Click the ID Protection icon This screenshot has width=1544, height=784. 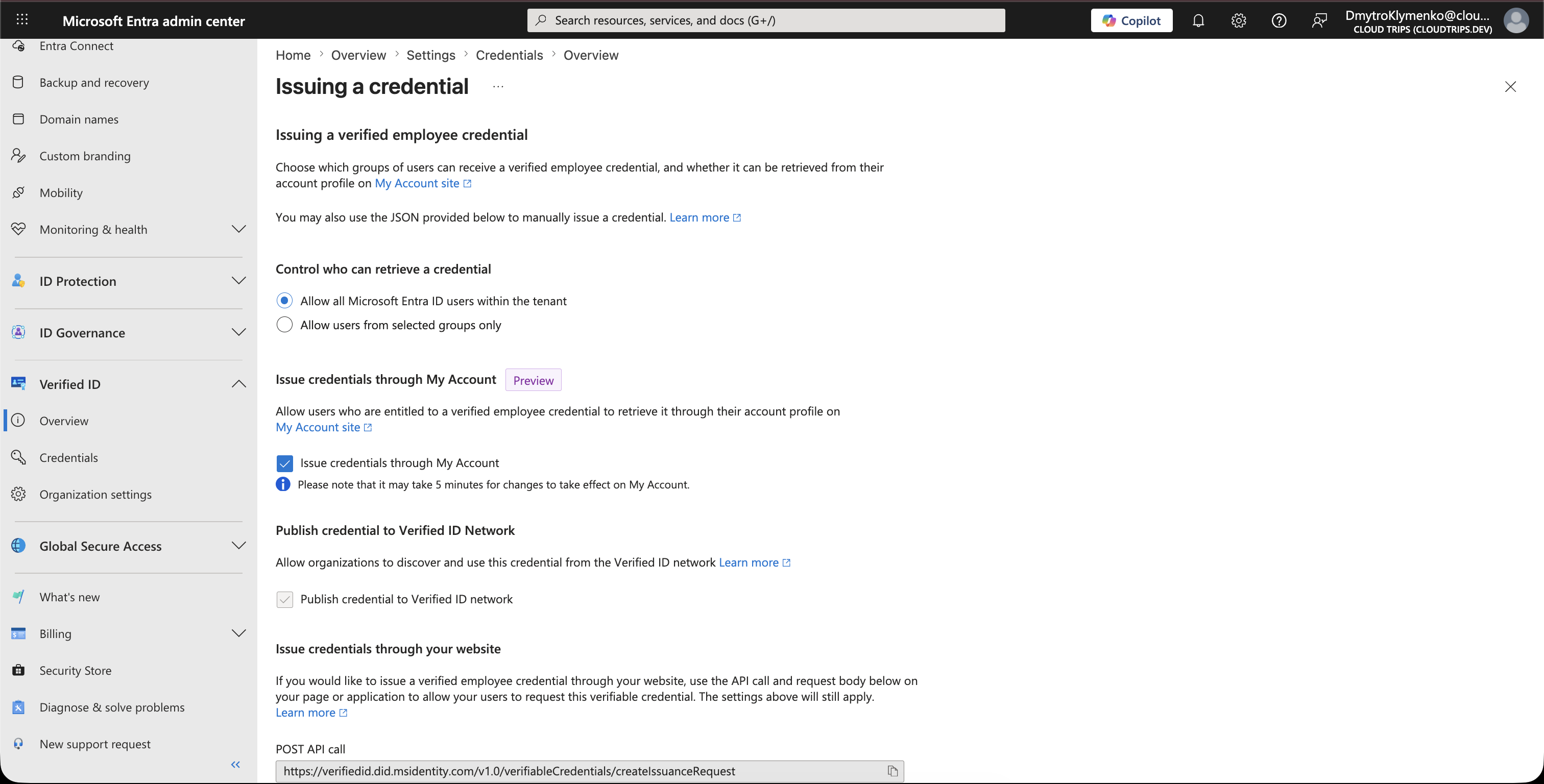(18, 281)
